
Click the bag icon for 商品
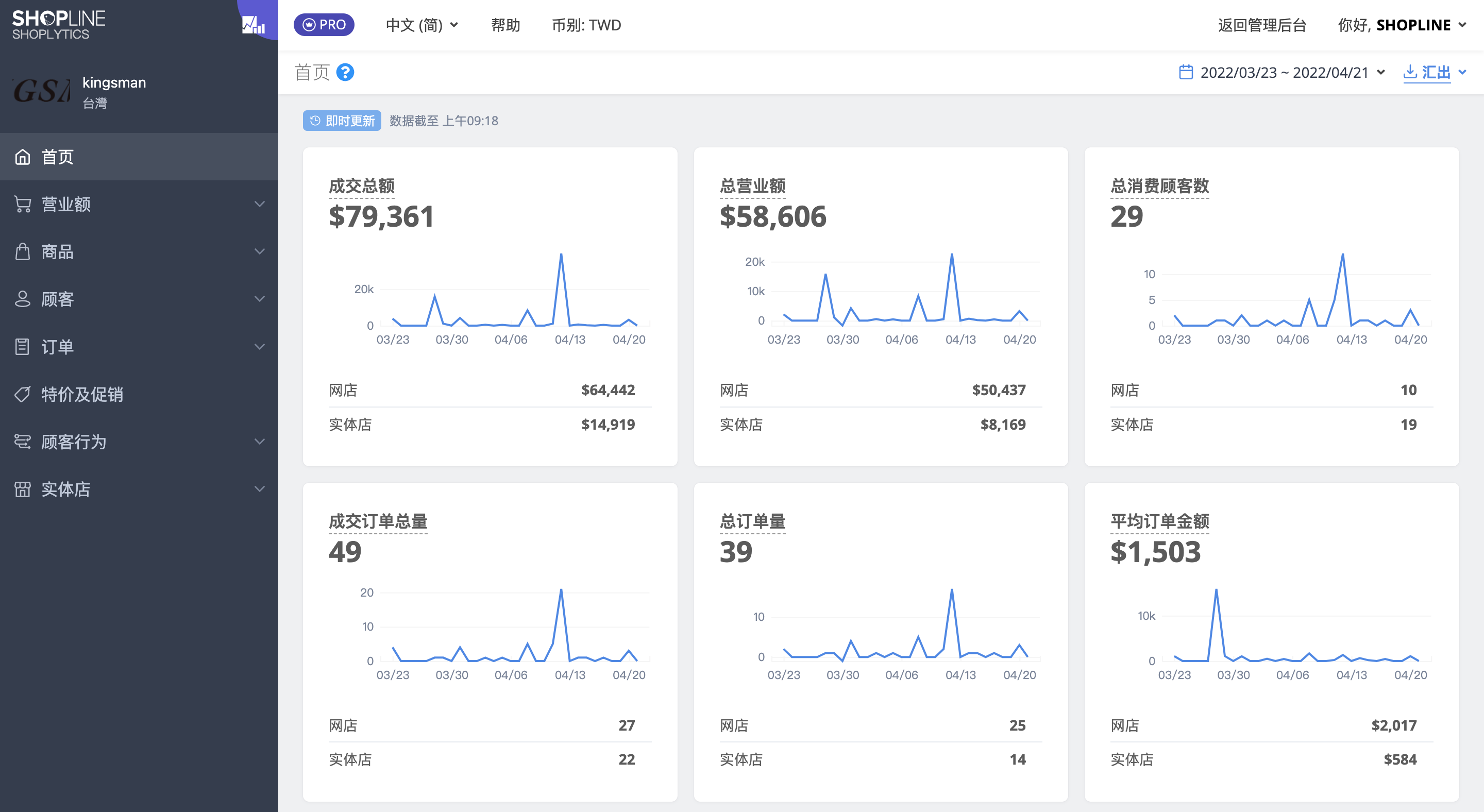(23, 251)
